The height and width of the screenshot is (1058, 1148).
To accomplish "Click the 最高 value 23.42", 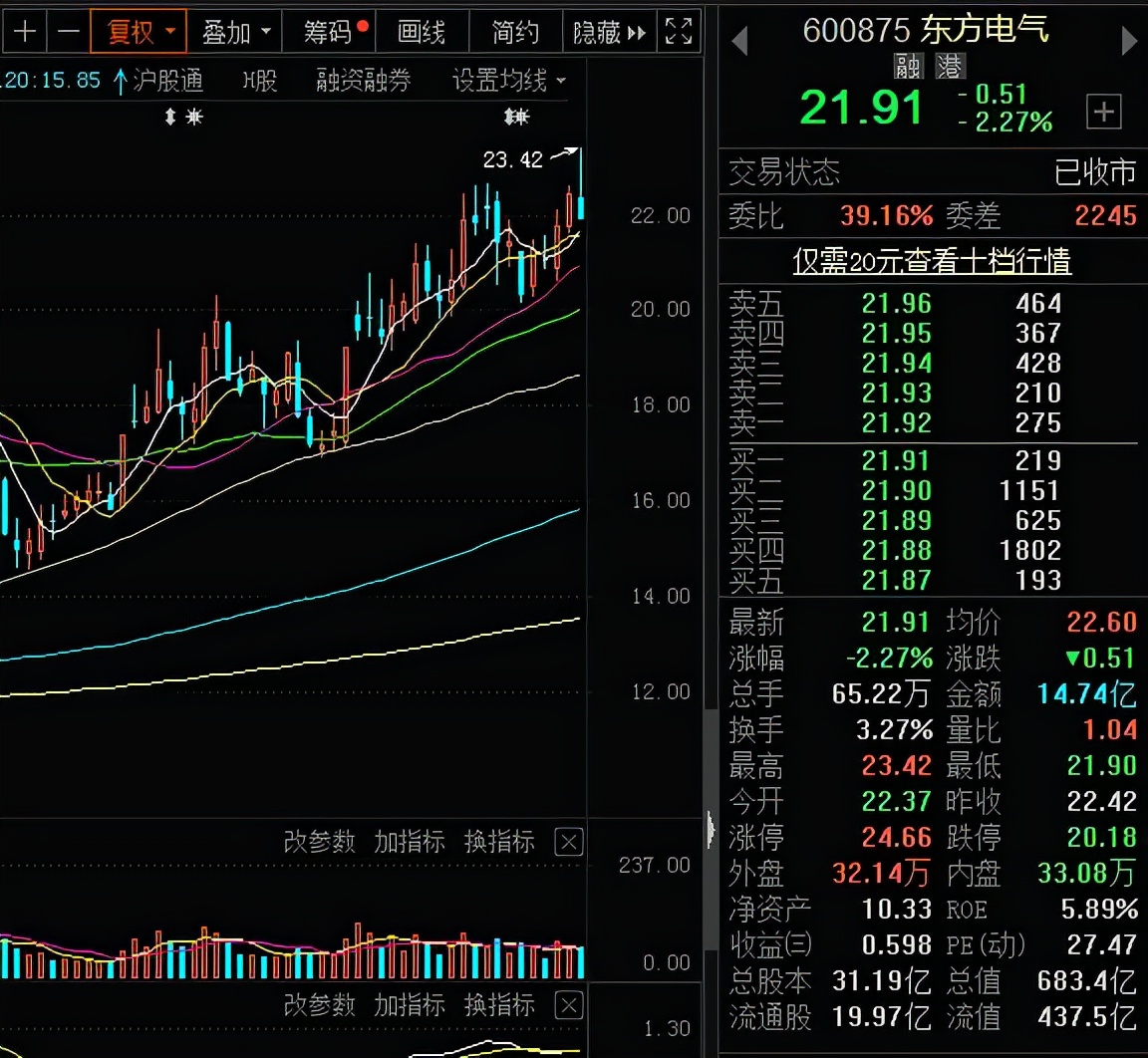I will [x=896, y=765].
